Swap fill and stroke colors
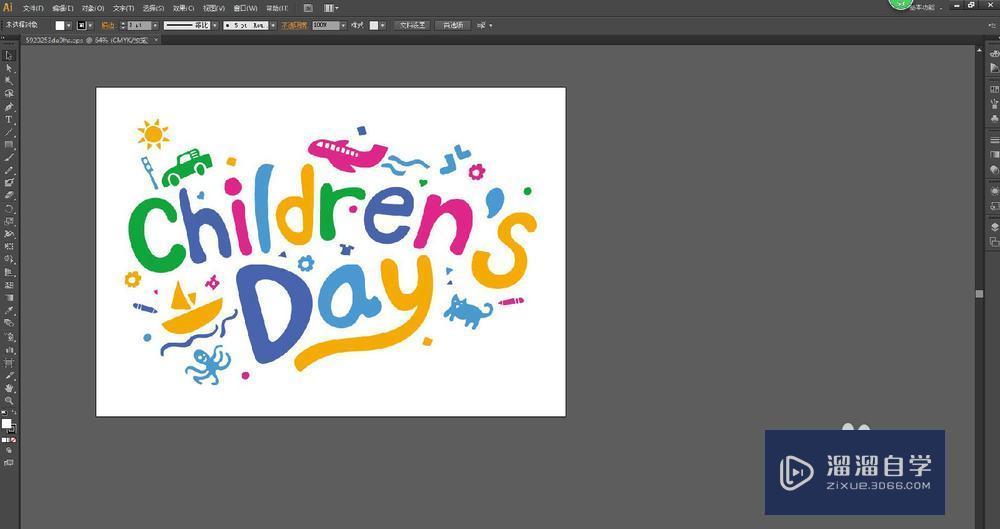This screenshot has width=1000, height=529. [x=13, y=414]
